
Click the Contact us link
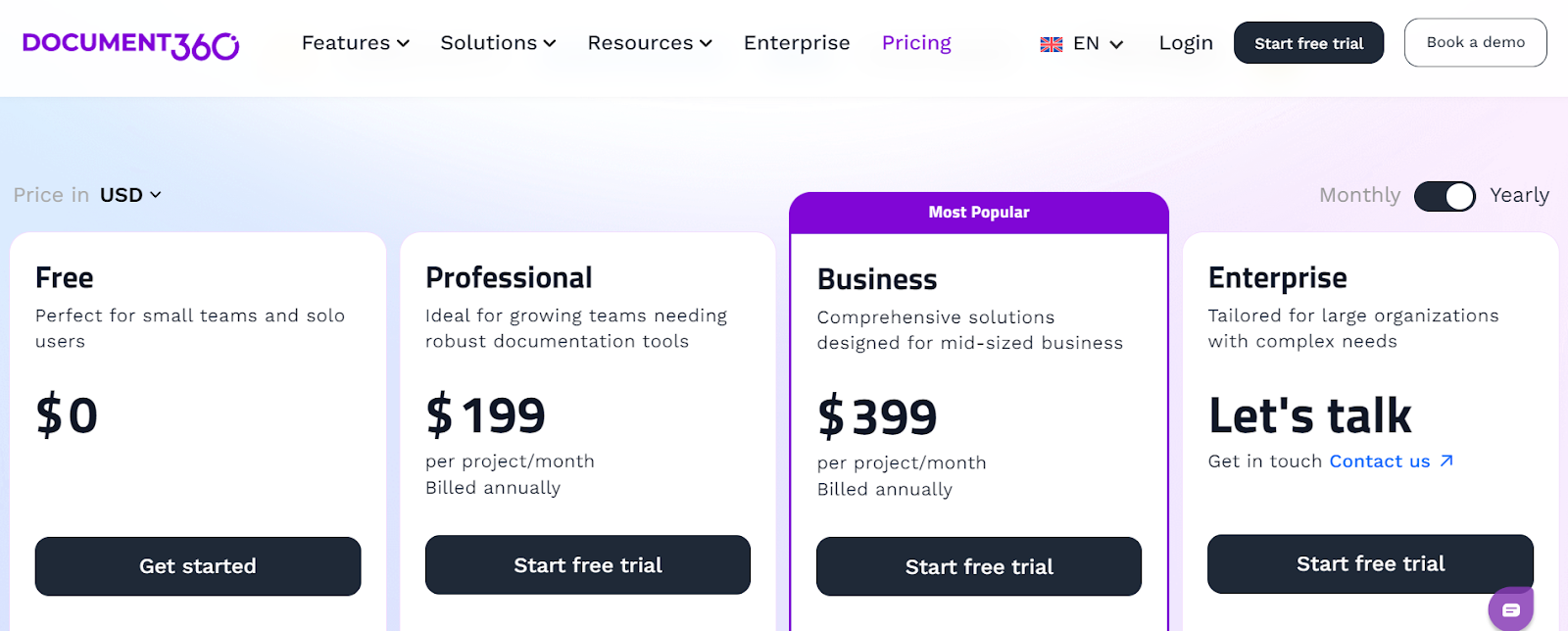click(1379, 461)
